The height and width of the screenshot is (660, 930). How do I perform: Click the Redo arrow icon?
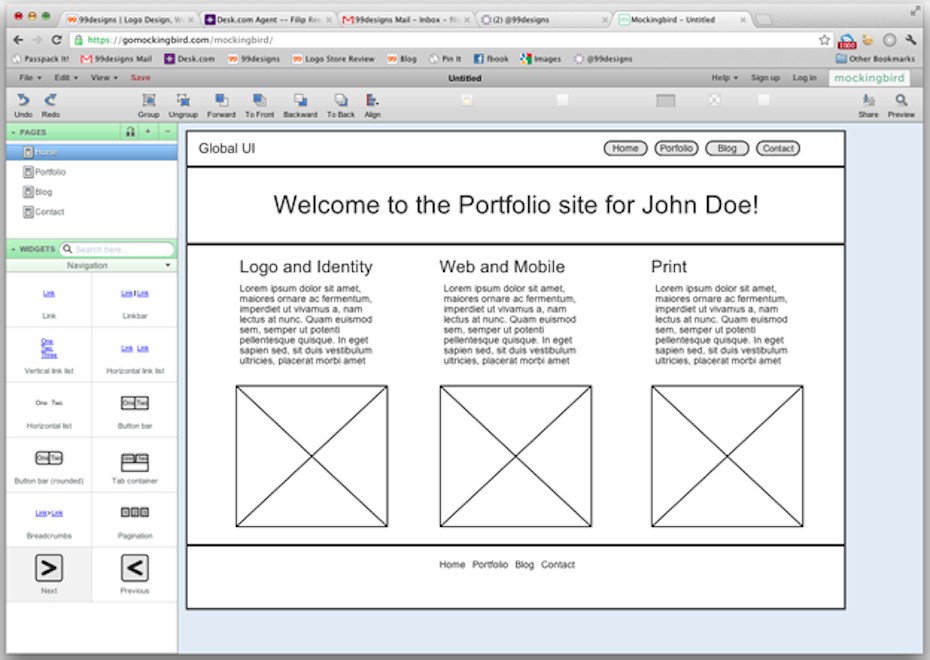pos(50,100)
